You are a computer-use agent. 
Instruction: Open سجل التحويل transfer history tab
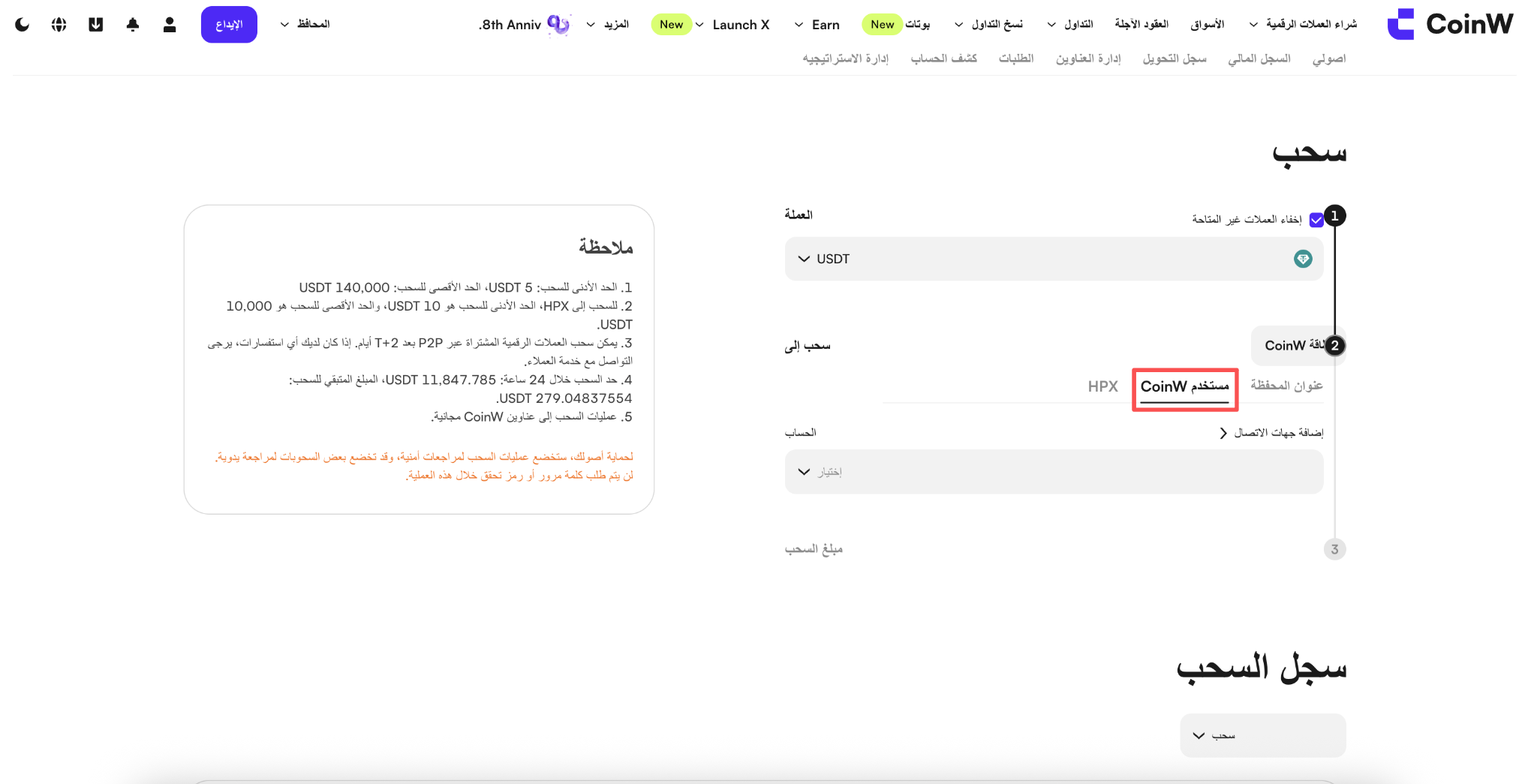pos(1175,59)
